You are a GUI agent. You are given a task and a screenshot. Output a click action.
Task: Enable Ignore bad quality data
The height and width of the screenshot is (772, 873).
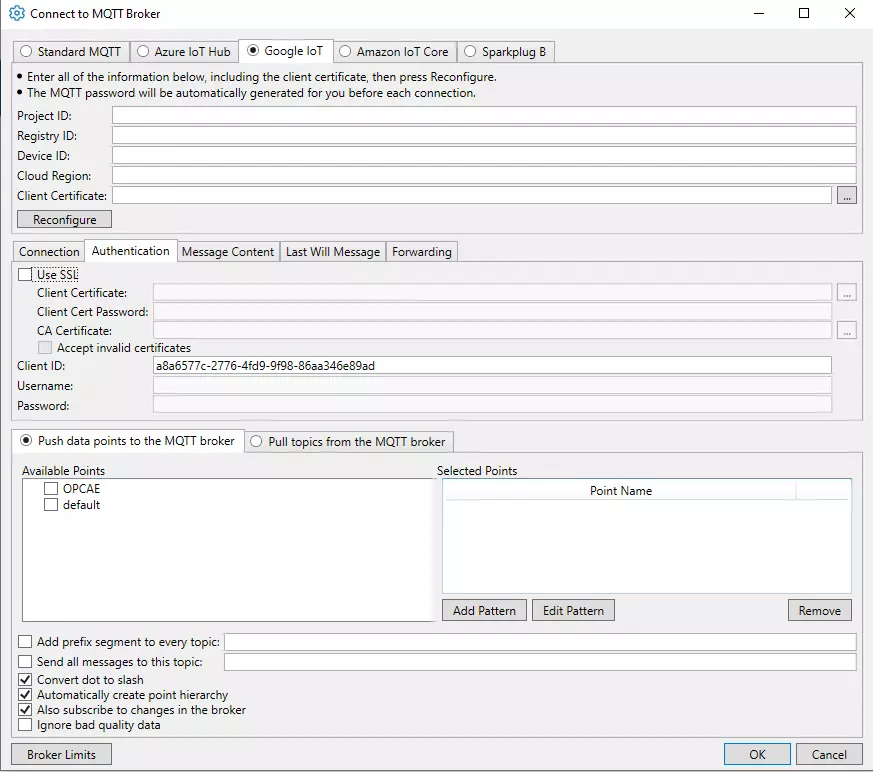pyautogui.click(x=24, y=725)
